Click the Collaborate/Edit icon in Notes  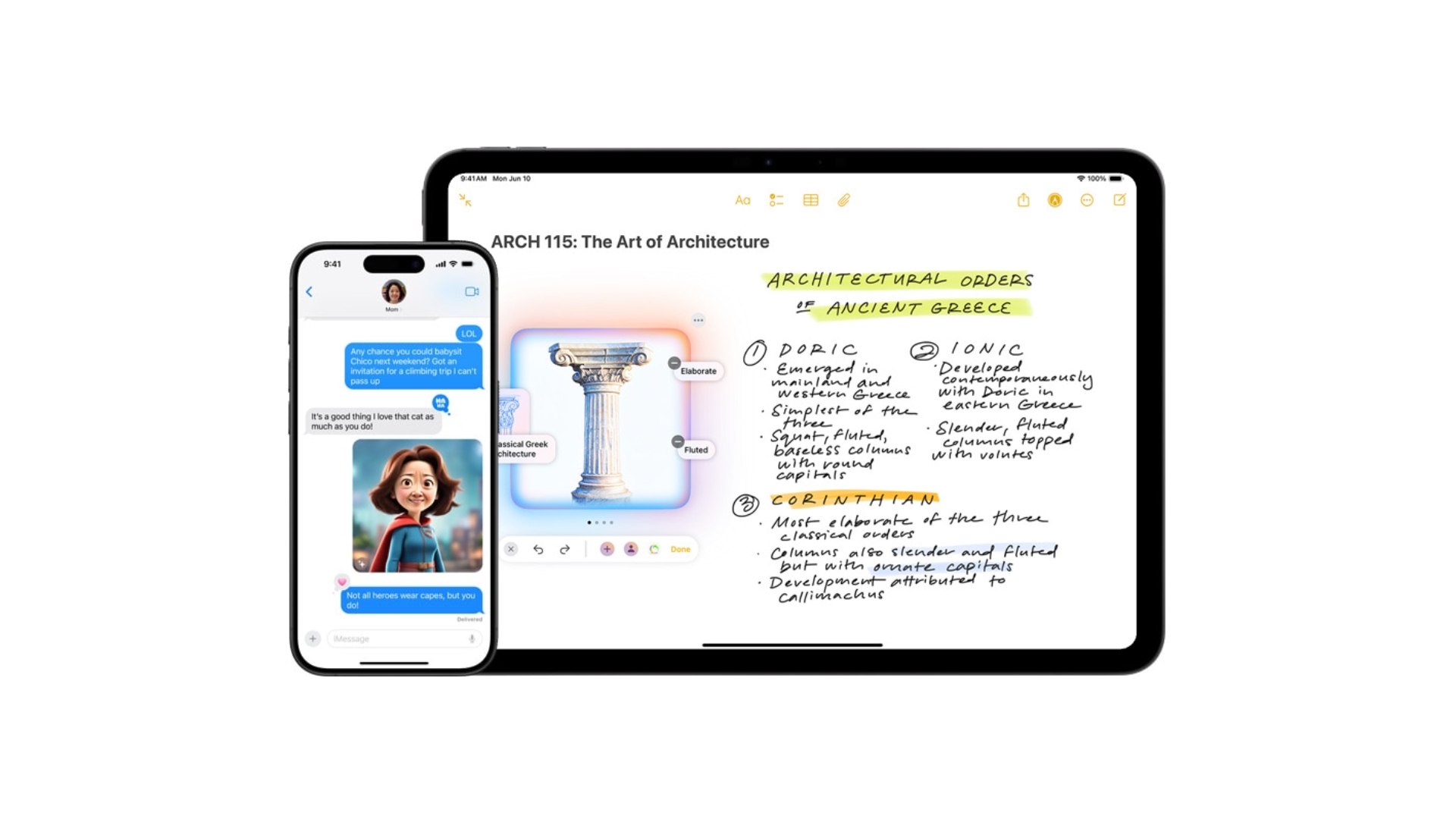[x=1120, y=200]
